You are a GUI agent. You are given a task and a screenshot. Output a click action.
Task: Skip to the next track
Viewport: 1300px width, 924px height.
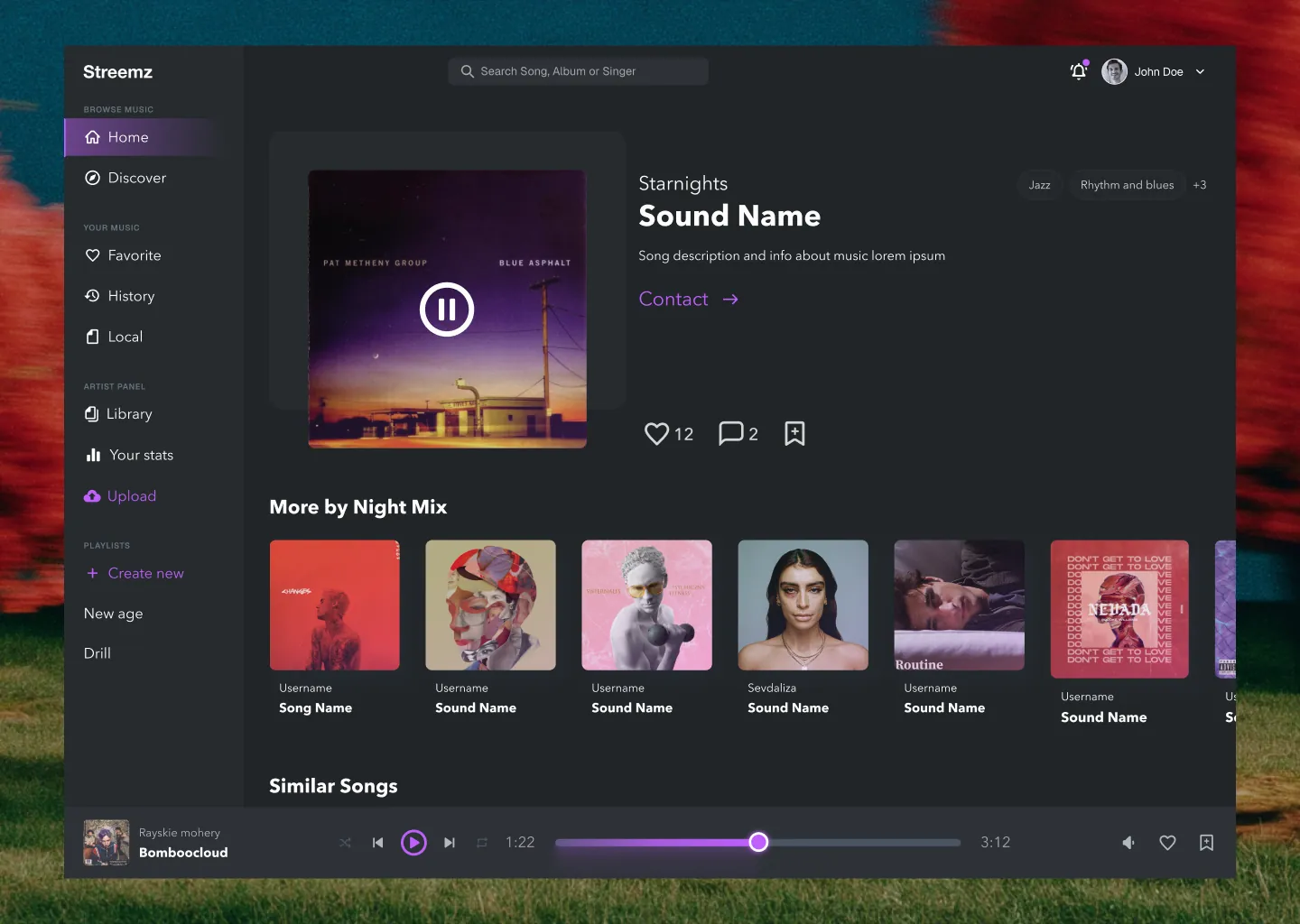[450, 843]
